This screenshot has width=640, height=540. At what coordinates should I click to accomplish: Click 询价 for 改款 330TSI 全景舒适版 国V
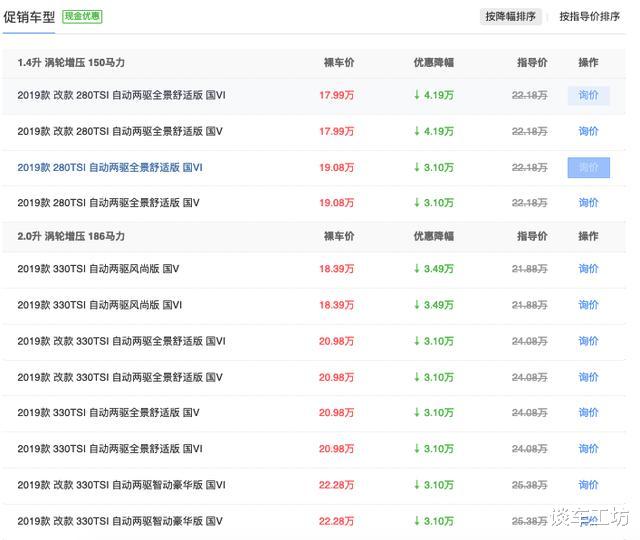coord(588,377)
